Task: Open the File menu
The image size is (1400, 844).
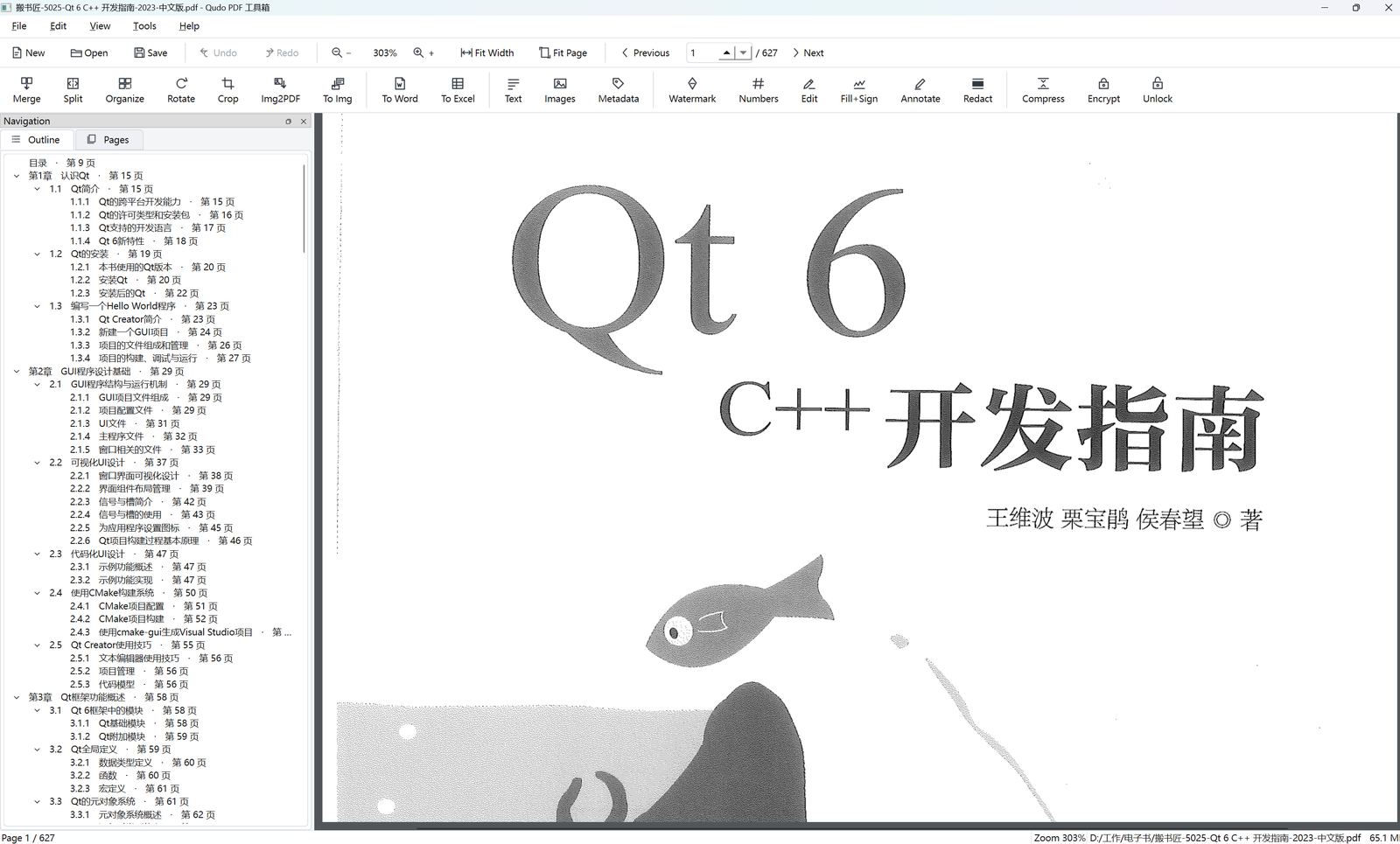Action: tap(19, 26)
